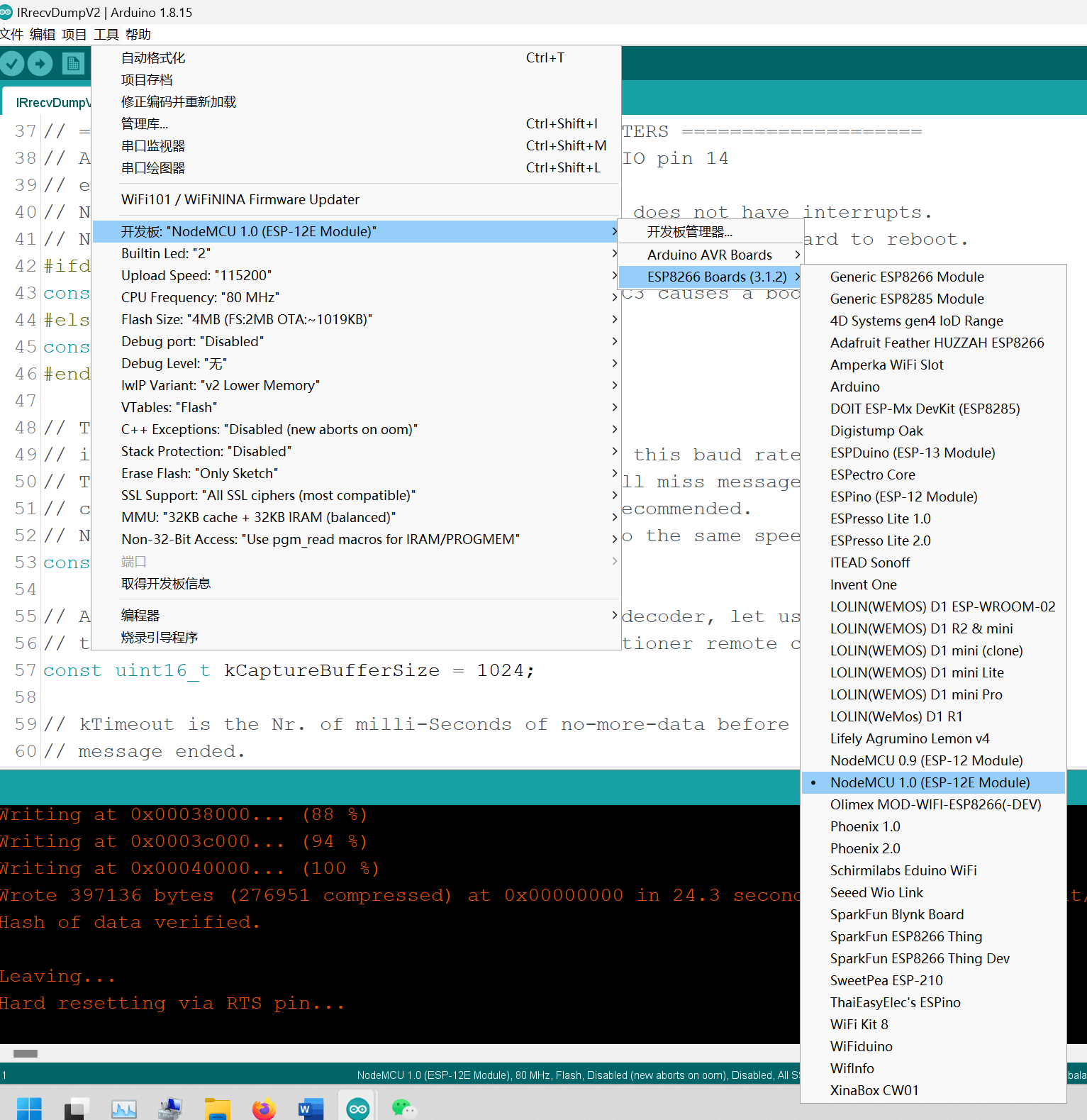Select NodeMCU 0.9 (ESP-12 Module) board
Screen dimensions: 1087x1120
point(933,760)
